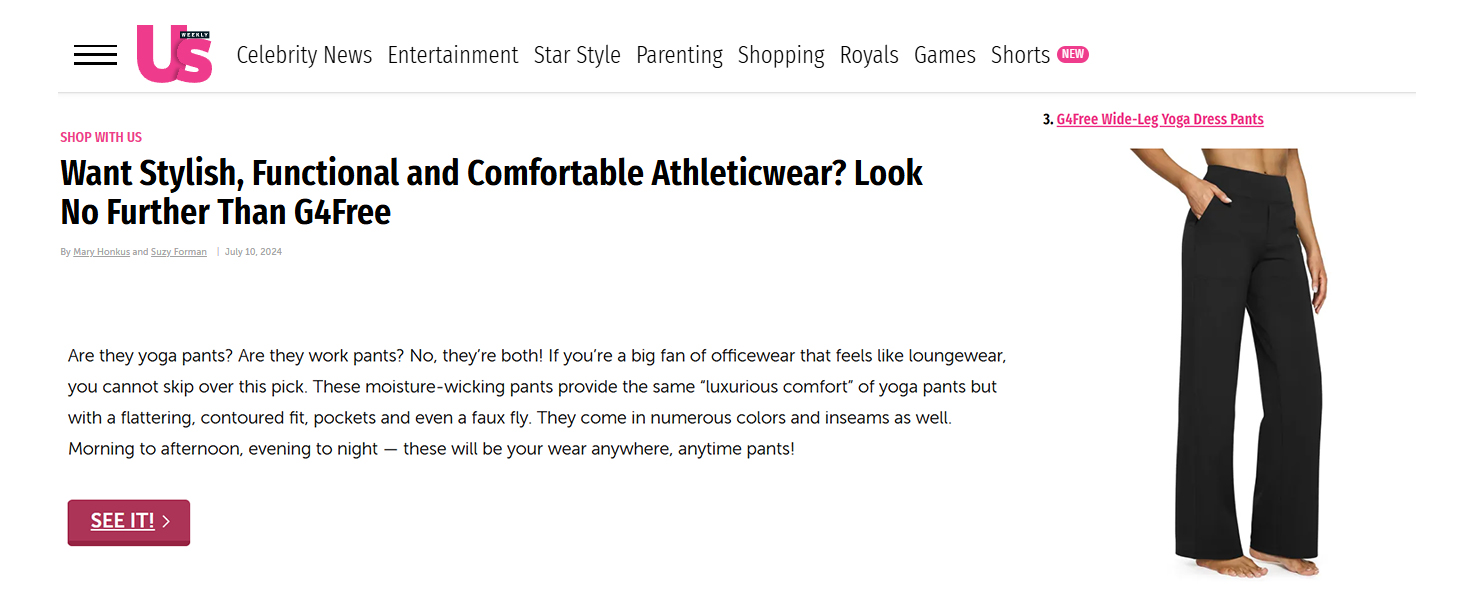Click the Us Weekly logo
Image resolution: width=1464 pixels, height=600 pixels.
pyautogui.click(x=174, y=54)
